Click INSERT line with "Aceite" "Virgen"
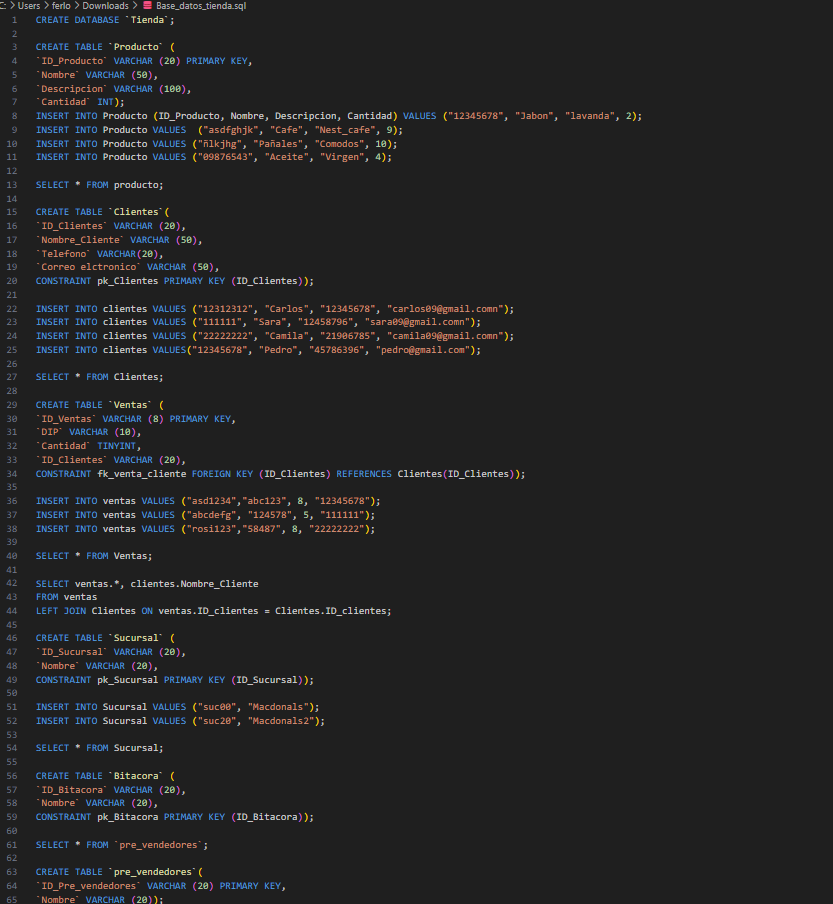This screenshot has width=833, height=904. (214, 157)
